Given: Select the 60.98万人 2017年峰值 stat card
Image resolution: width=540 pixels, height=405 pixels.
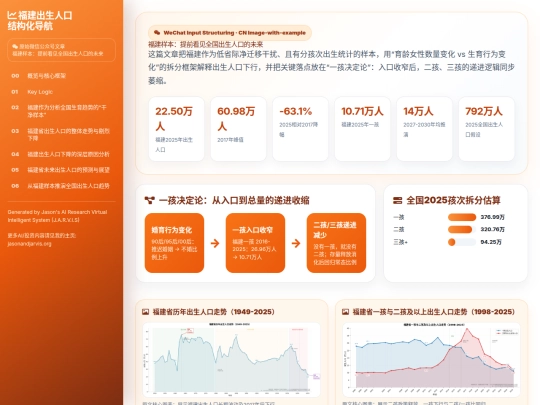Looking at the screenshot, I should tap(238, 129).
